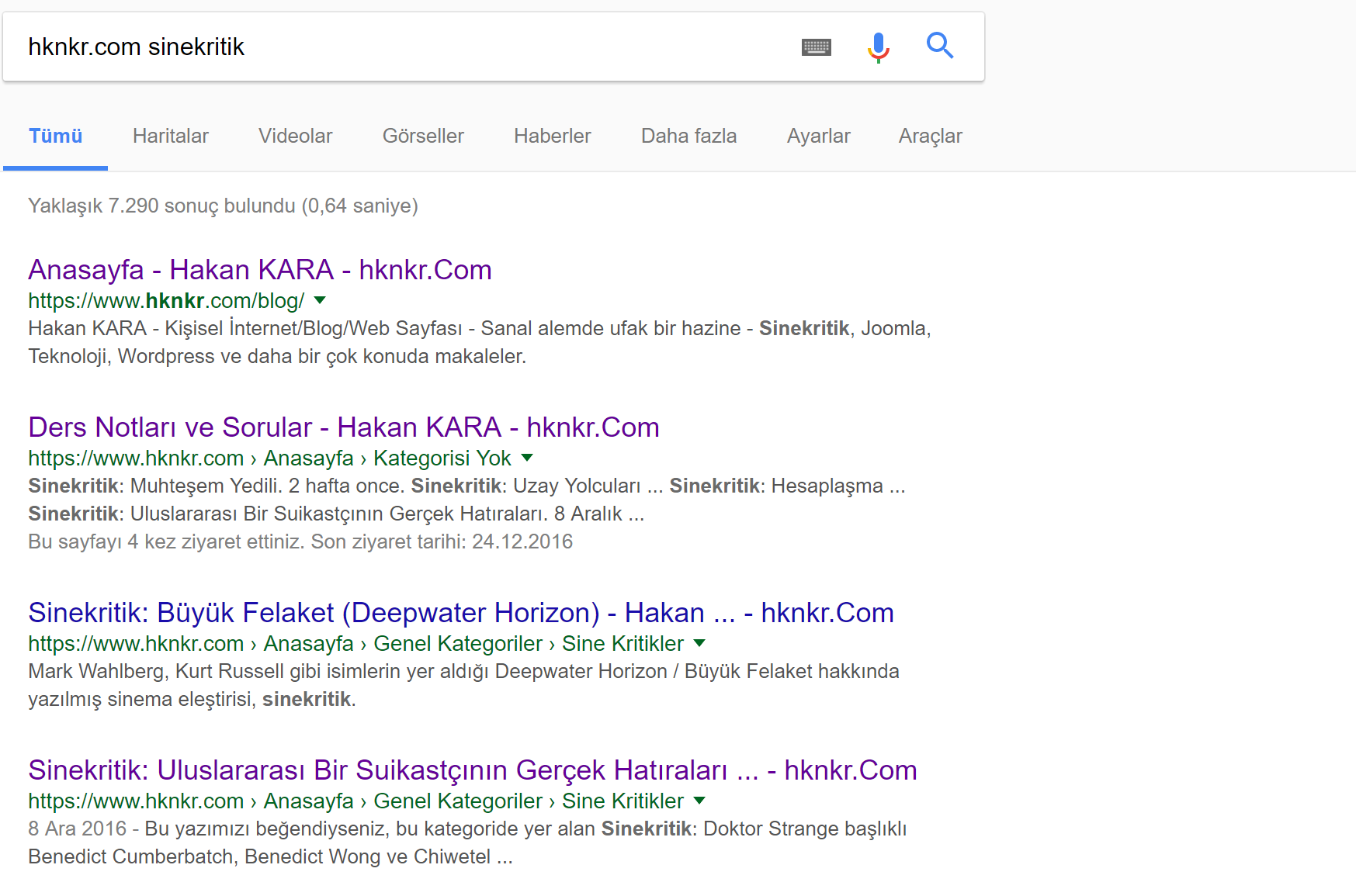The height and width of the screenshot is (896, 1356).
Task: Click the blue search magnifier icon
Action: pos(939,46)
